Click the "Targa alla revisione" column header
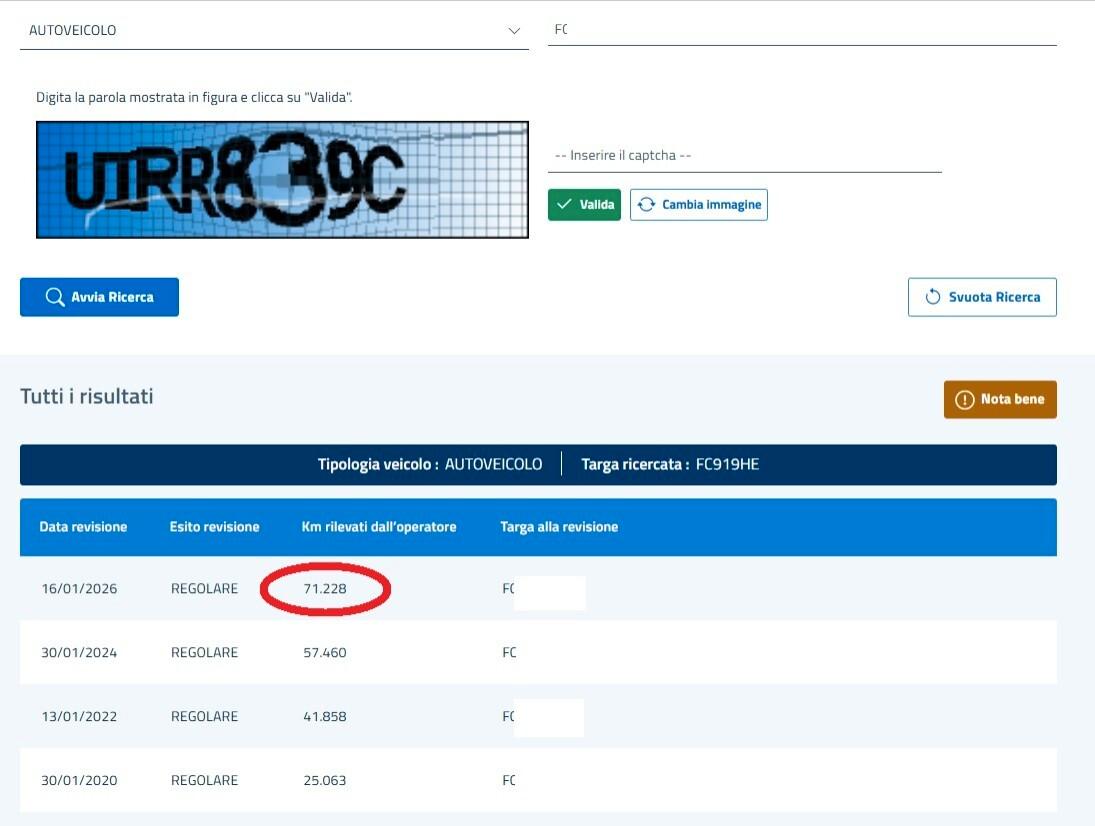Screen dimensions: 1095x826 point(559,526)
